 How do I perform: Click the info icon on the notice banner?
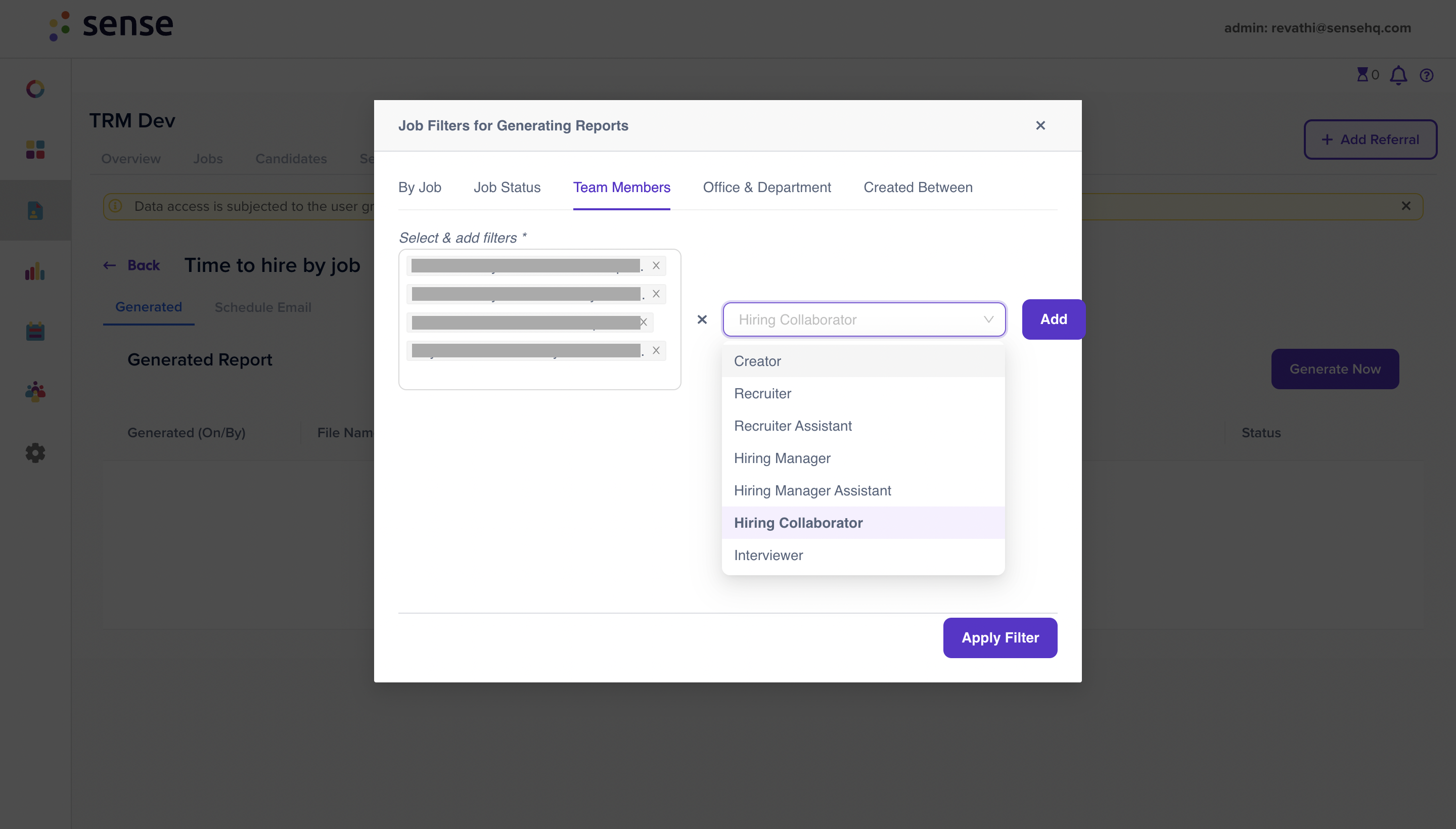click(x=116, y=206)
